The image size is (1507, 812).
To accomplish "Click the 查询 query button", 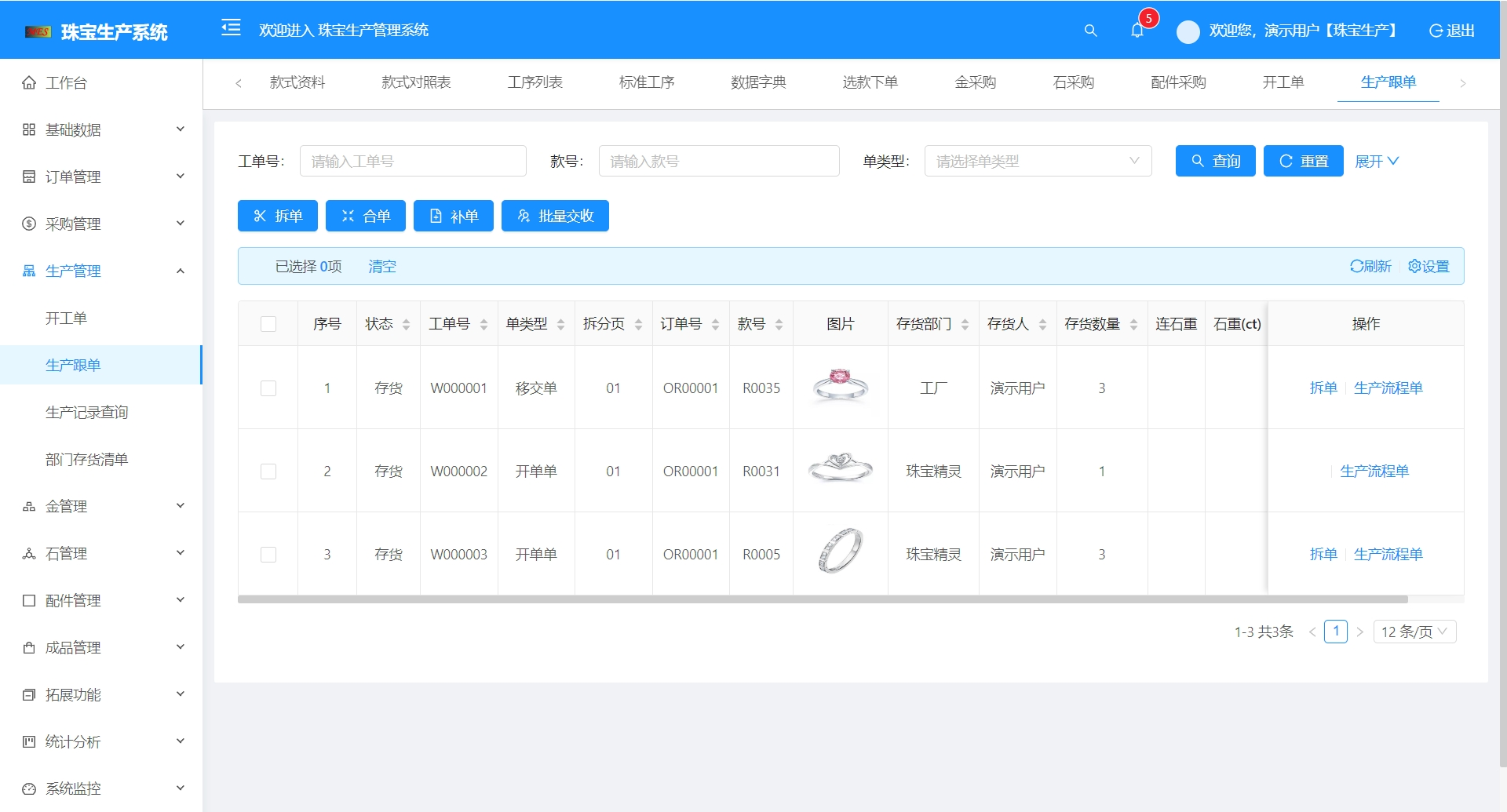I will [1215, 161].
